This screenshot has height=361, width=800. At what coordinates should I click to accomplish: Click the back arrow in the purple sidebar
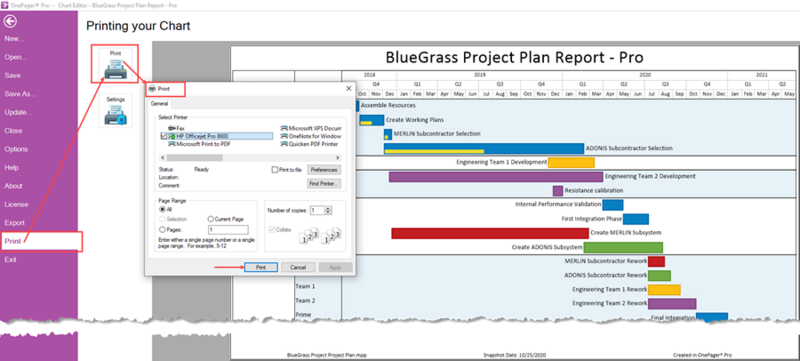point(10,21)
